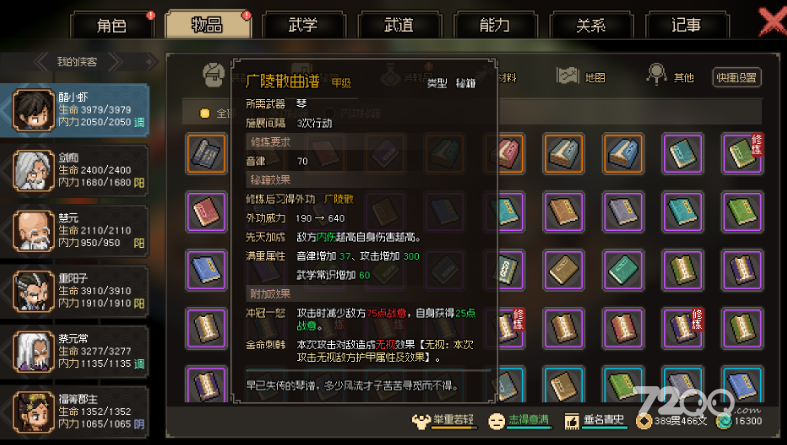This screenshot has height=445, width=787.
Task: Select 福菁郡主 portrait in the hero list
Action: tap(34, 411)
